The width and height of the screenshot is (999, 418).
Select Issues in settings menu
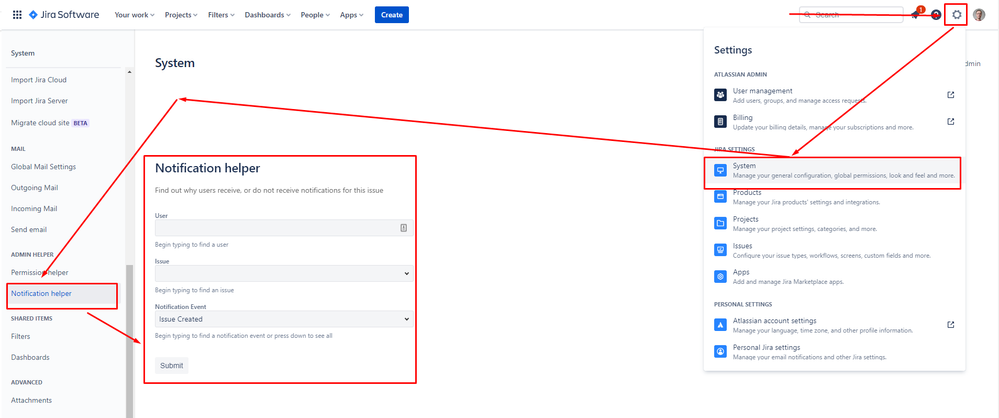click(835, 250)
